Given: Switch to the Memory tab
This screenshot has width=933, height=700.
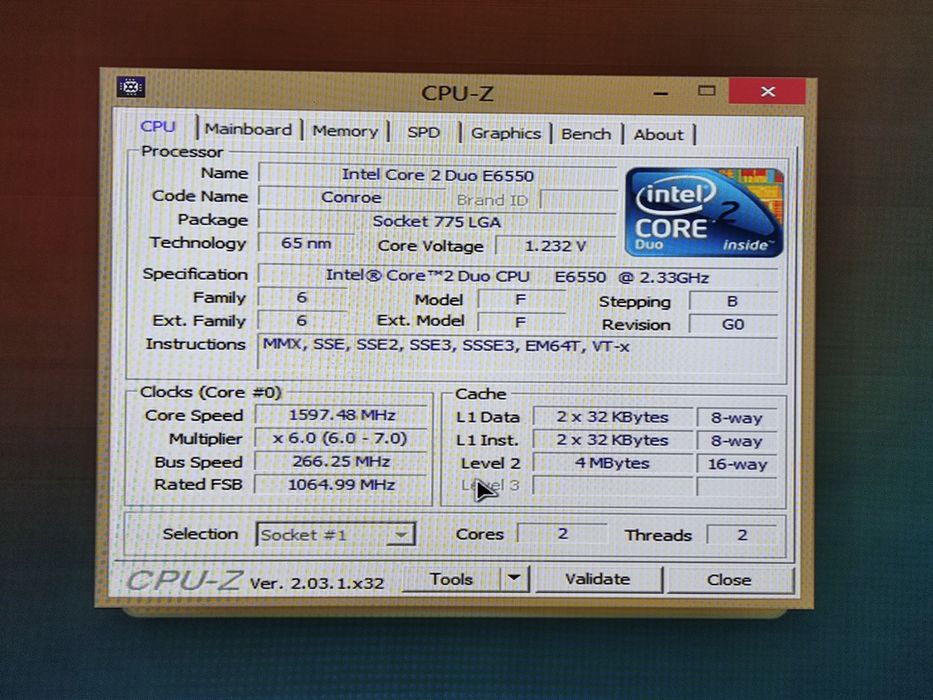Looking at the screenshot, I should pyautogui.click(x=345, y=131).
